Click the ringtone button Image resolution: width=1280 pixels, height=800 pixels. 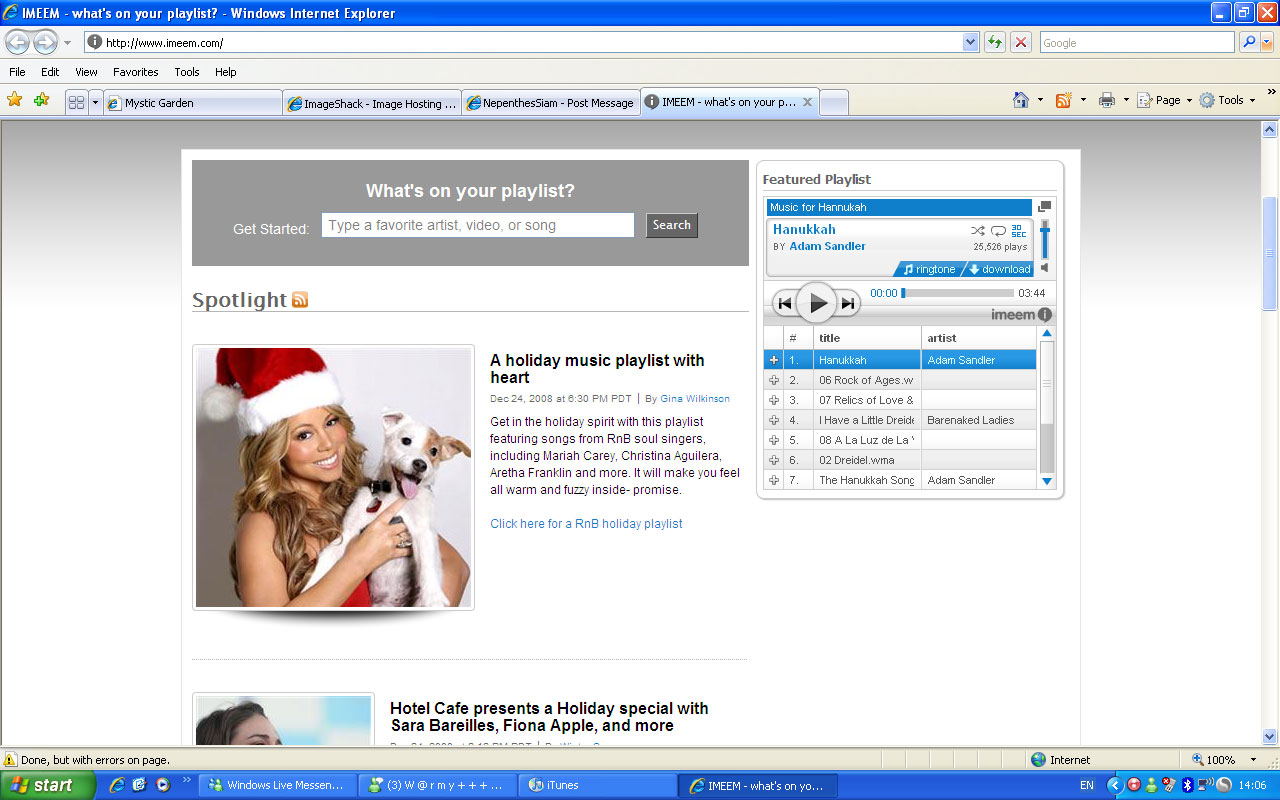tap(929, 269)
